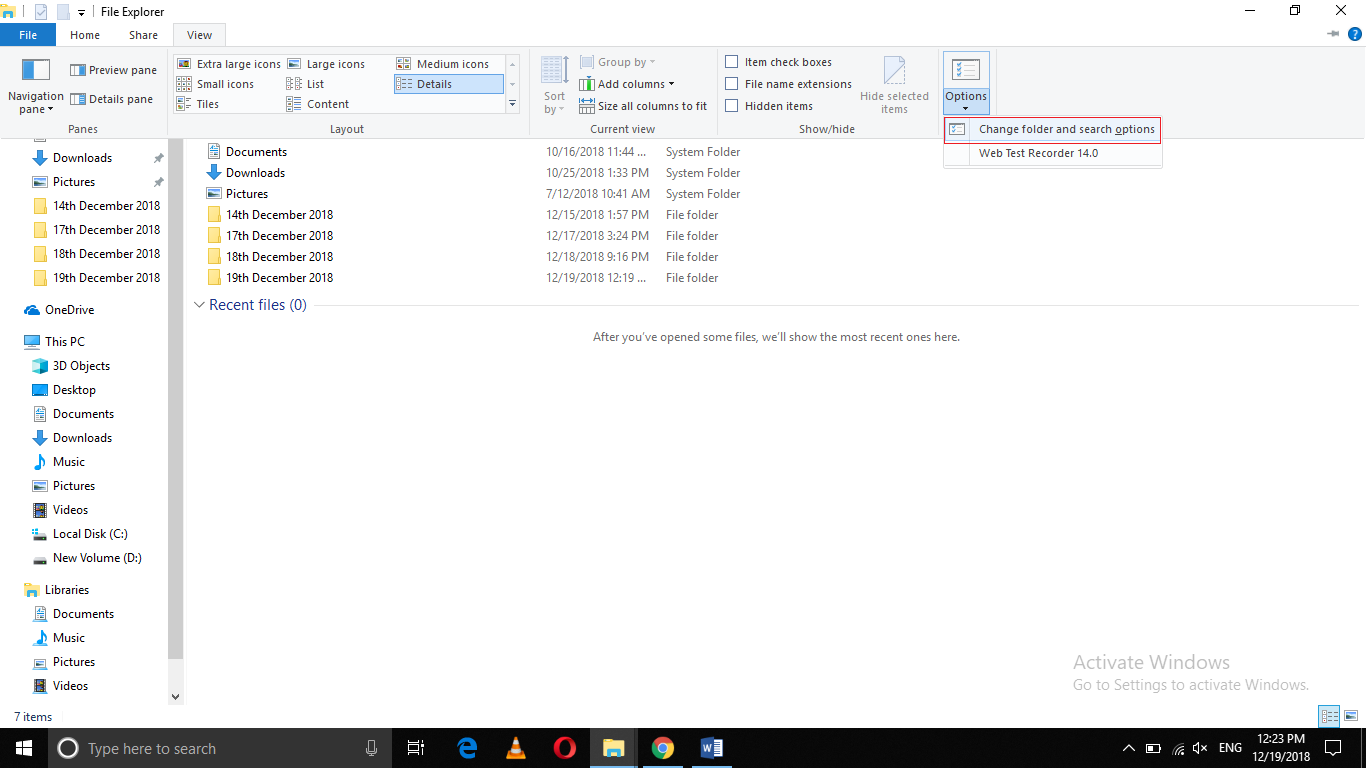Select 14th December 2018 in navigation pane
This screenshot has width=1366, height=768.
106,206
